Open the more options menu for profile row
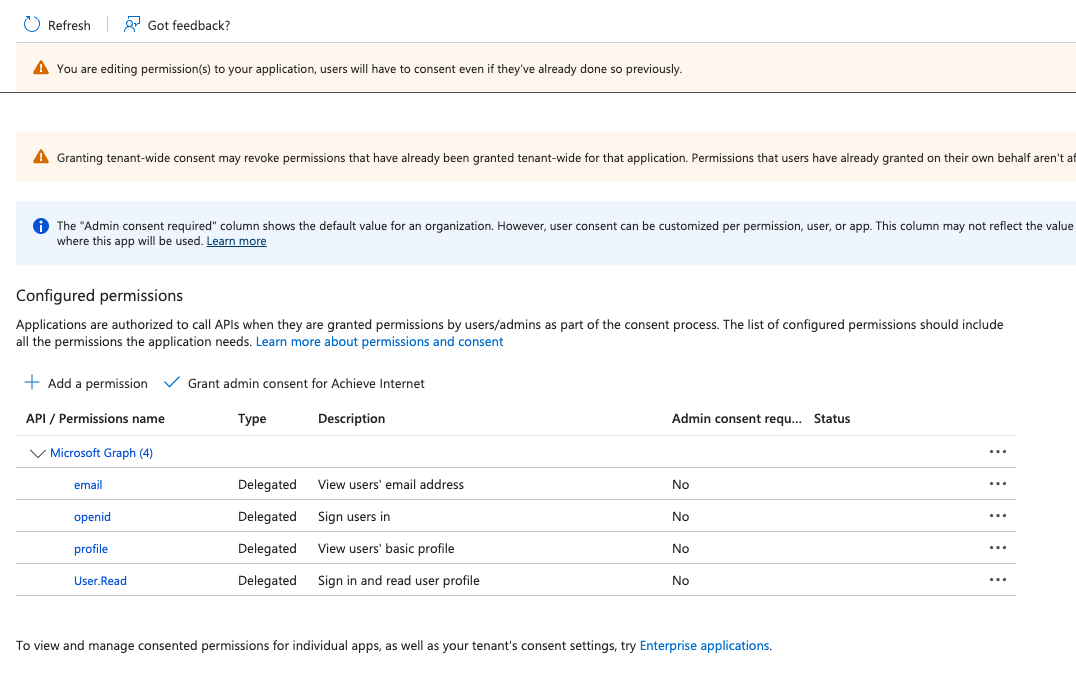 pyautogui.click(x=998, y=548)
